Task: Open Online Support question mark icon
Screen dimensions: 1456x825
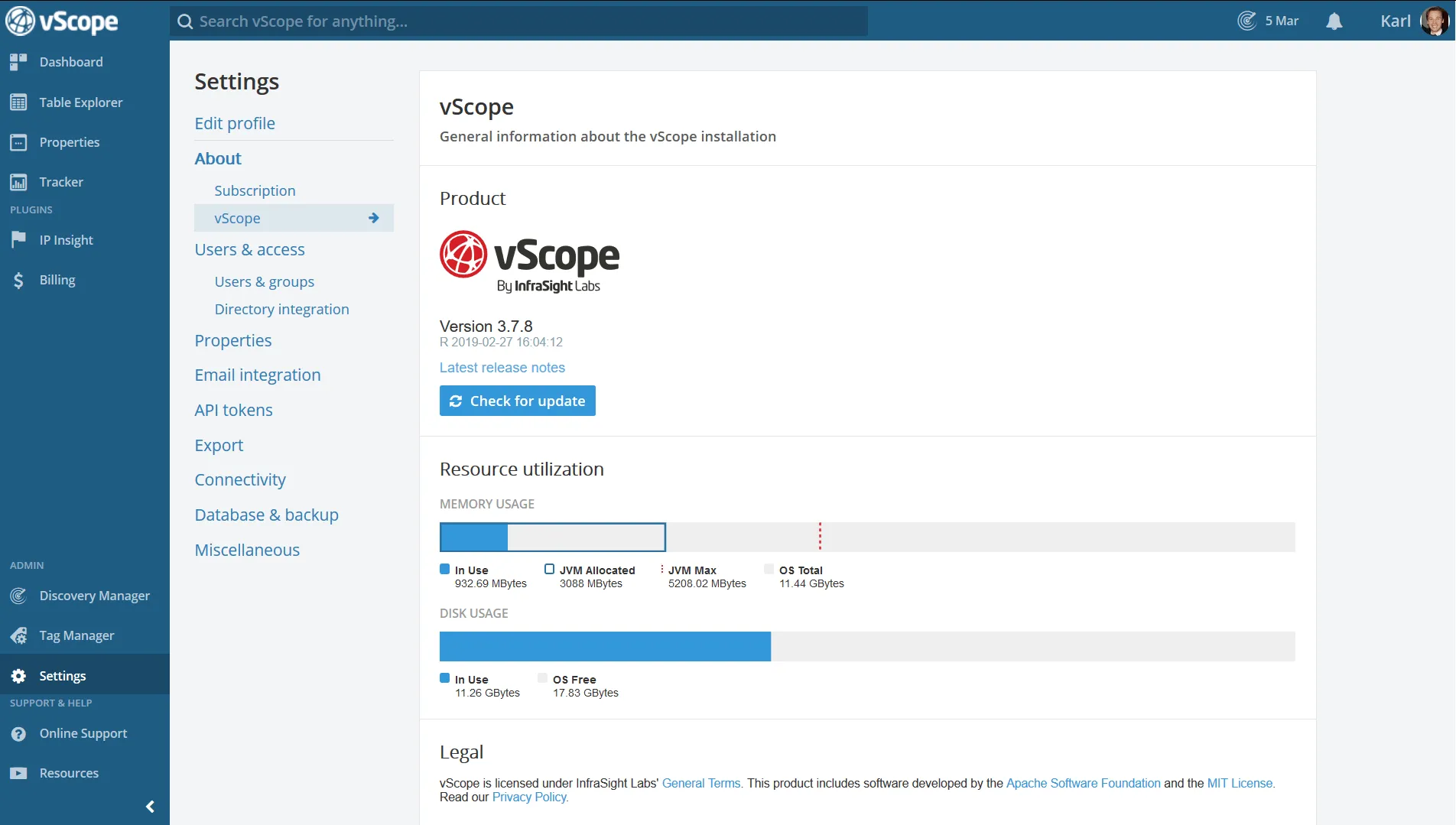Action: (x=18, y=733)
